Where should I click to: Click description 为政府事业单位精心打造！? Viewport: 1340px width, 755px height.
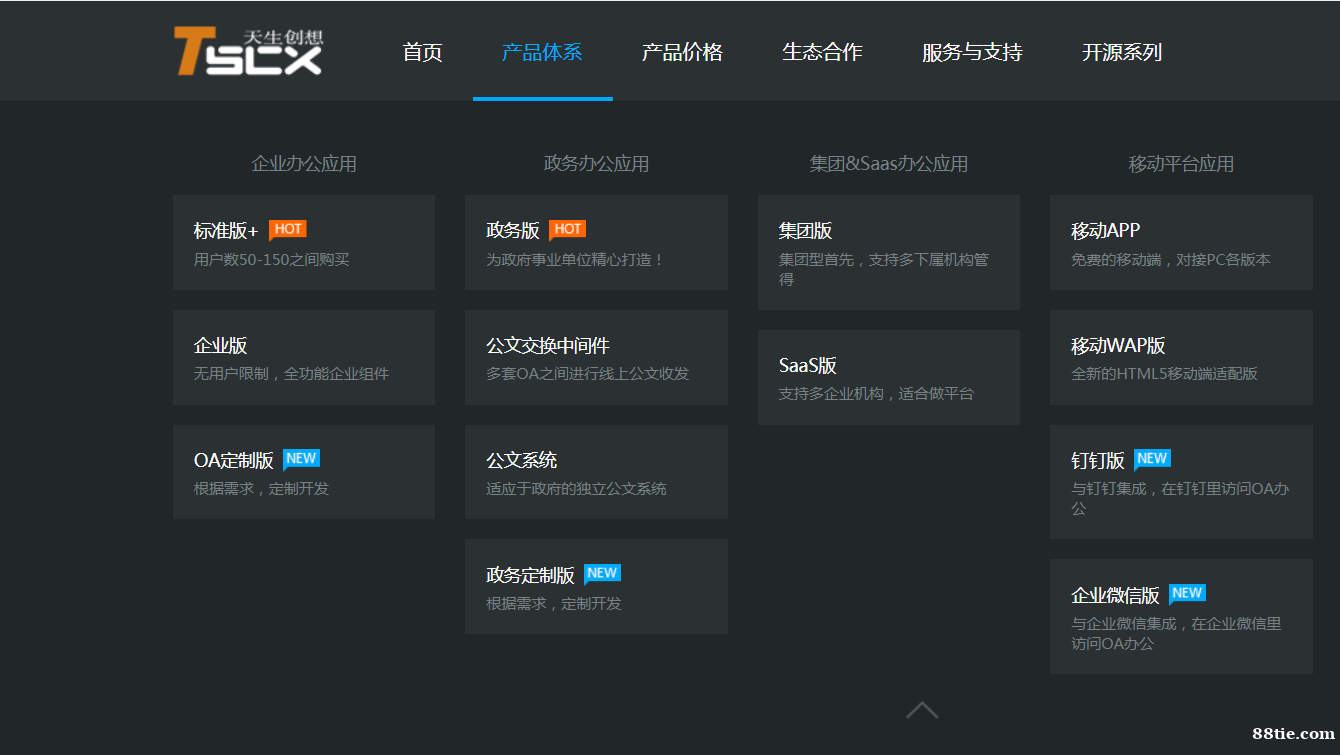(x=576, y=260)
